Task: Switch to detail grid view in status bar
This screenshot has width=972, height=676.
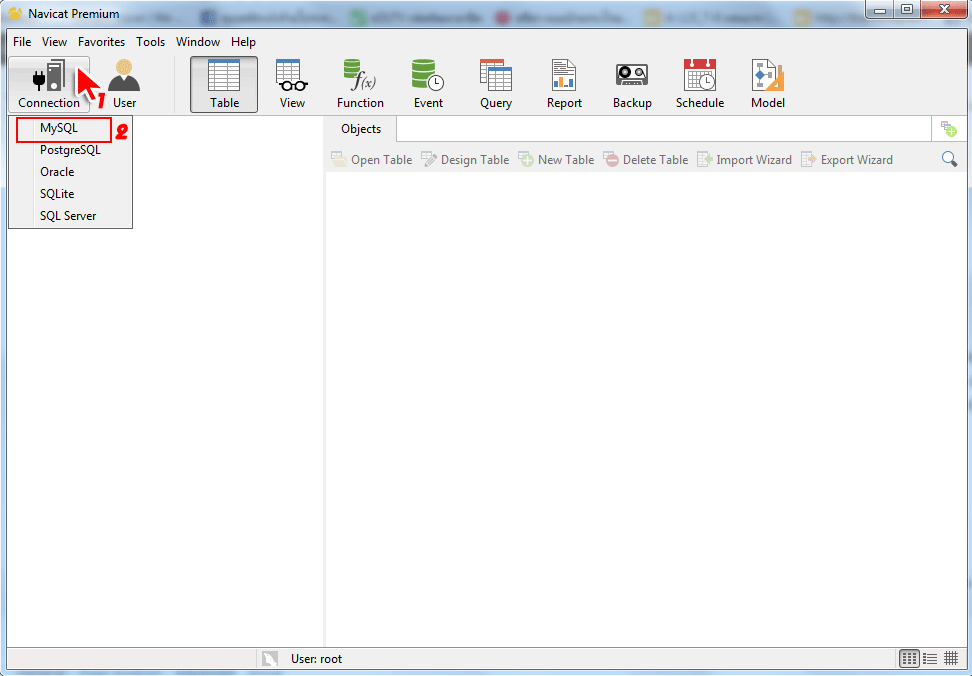Action: point(909,659)
